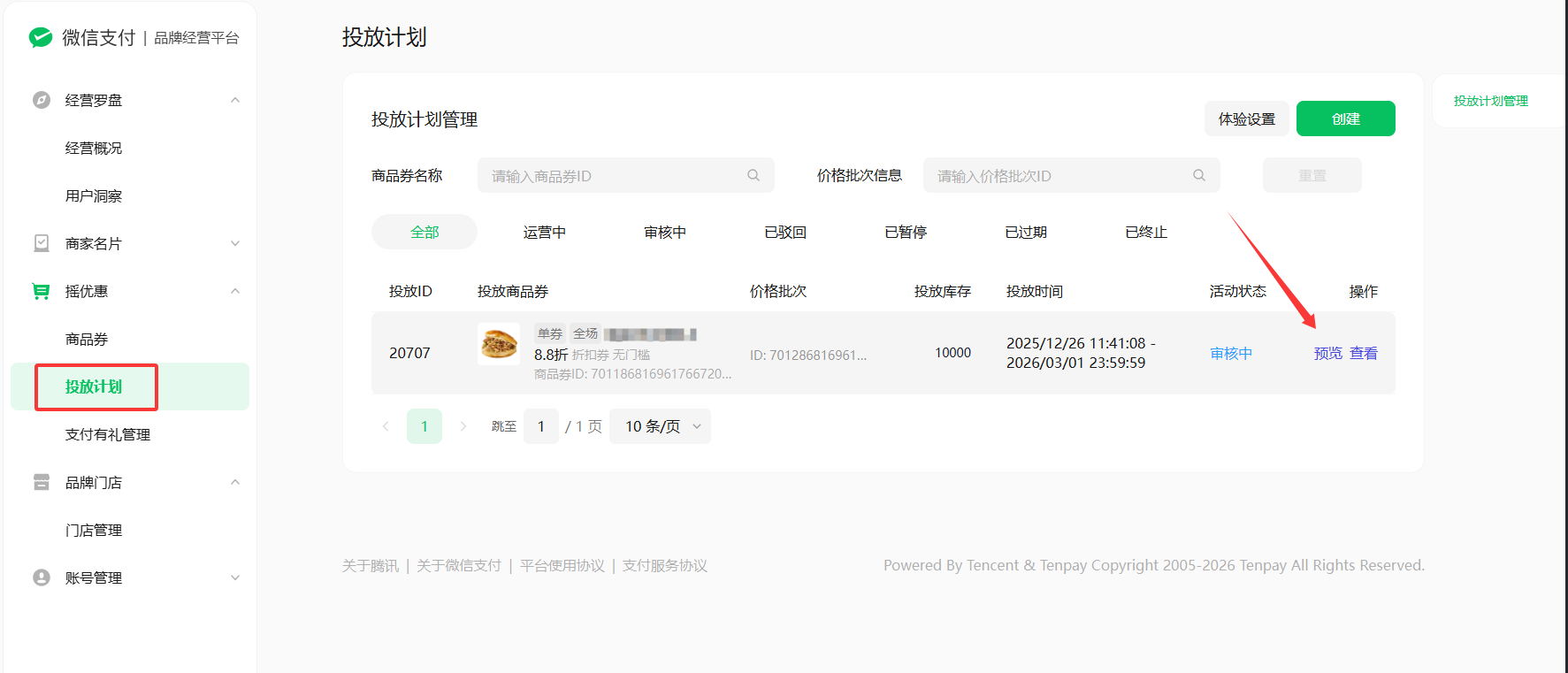Collapse the 经营罗盘 menu section
1568x673 pixels.
tap(235, 100)
